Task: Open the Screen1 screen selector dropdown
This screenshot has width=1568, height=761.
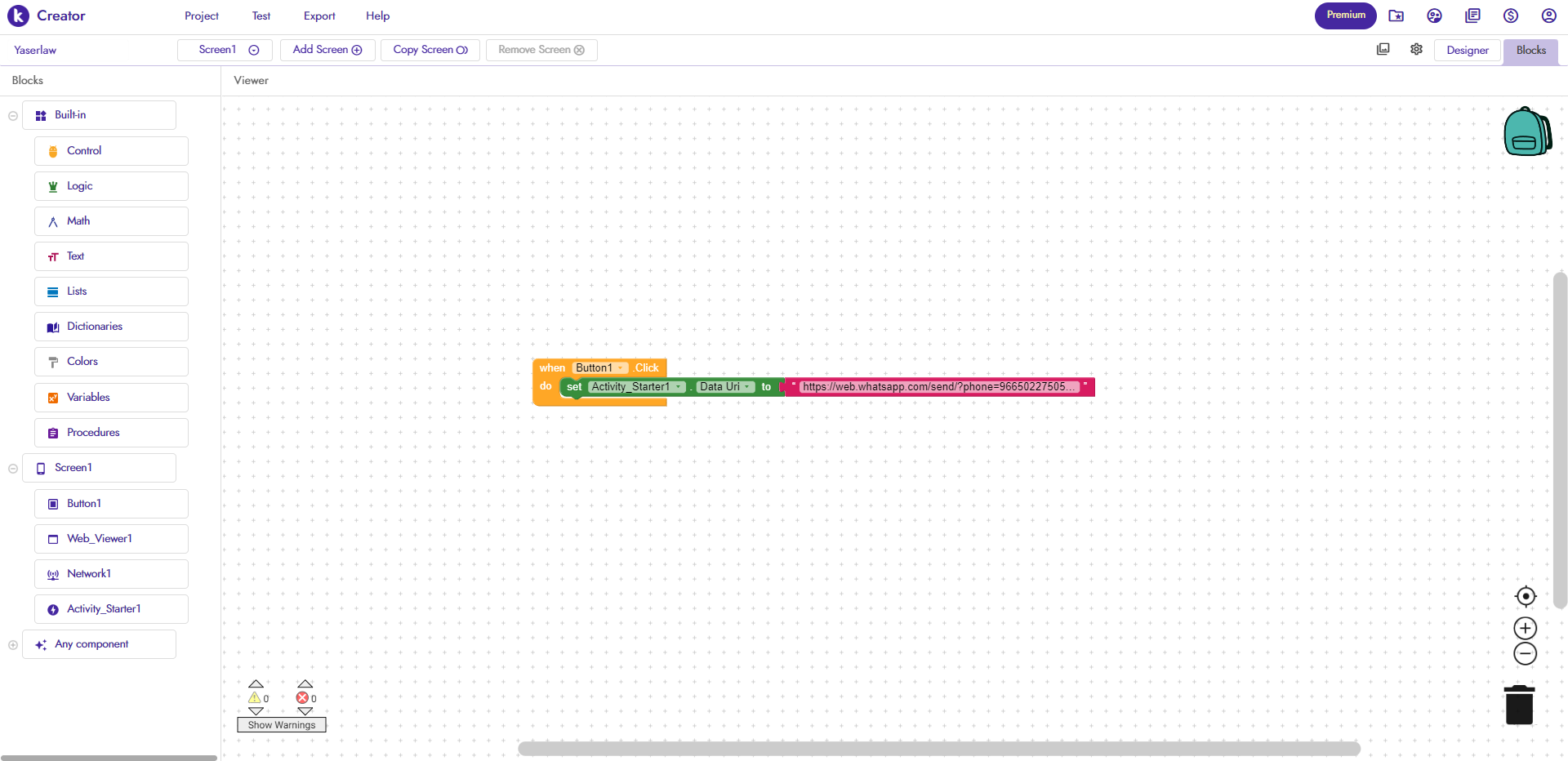Action: point(225,50)
